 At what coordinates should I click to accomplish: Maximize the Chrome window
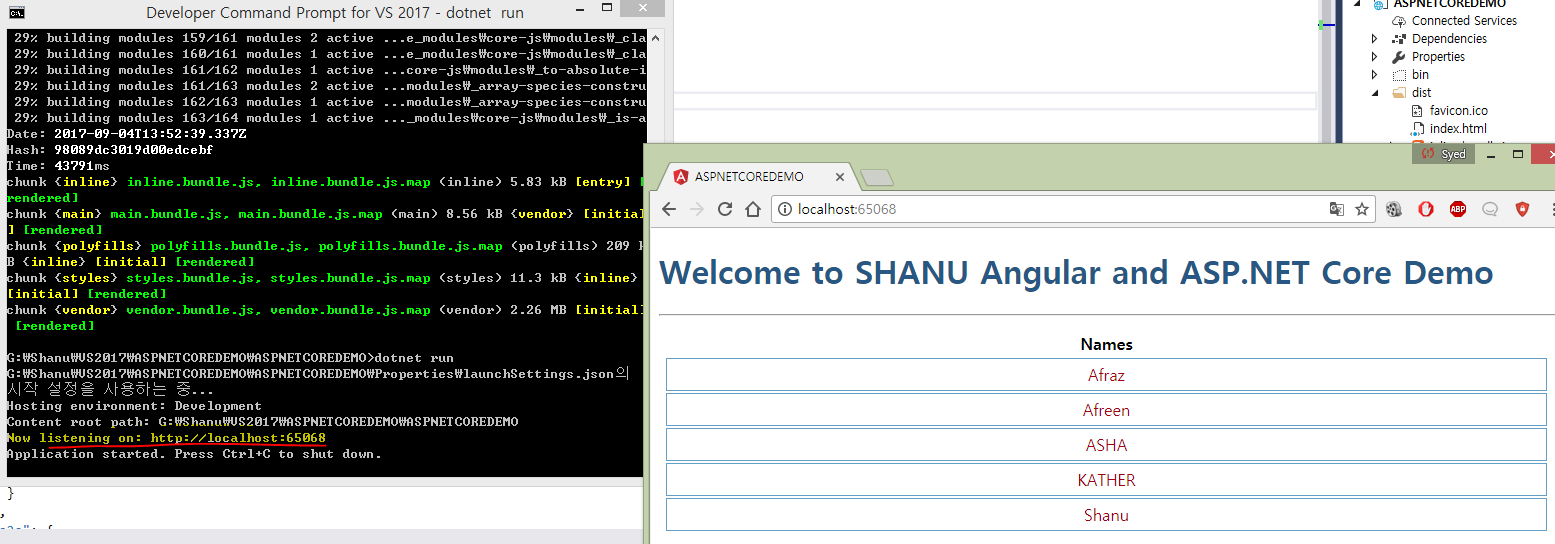(1518, 154)
